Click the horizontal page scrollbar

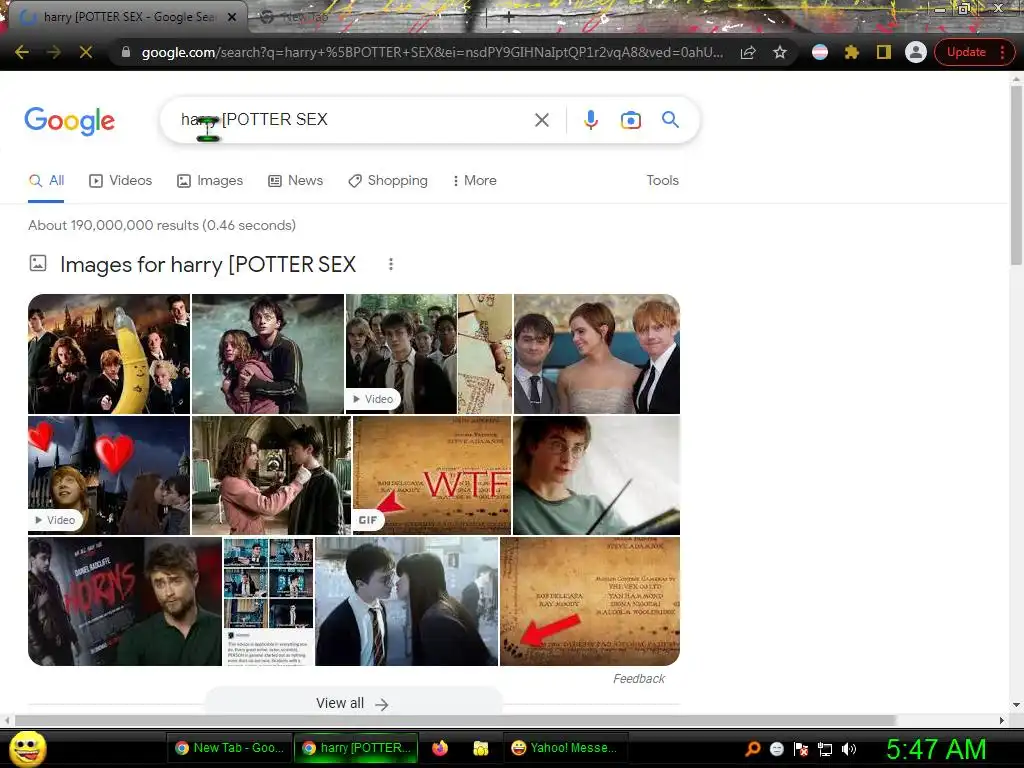pyautogui.click(x=455, y=720)
